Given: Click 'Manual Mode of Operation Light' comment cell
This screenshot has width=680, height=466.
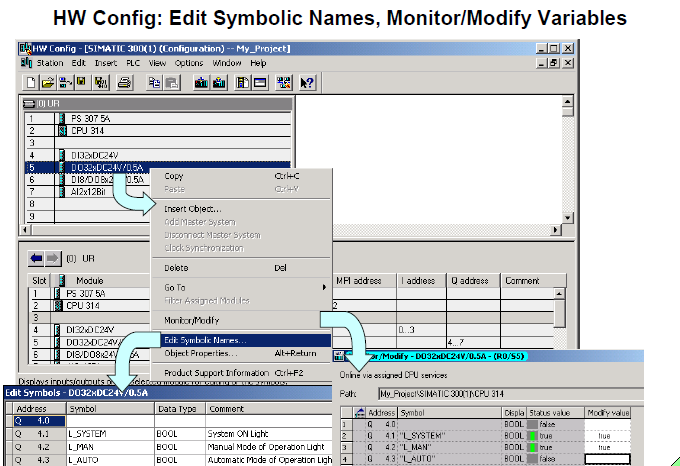Looking at the screenshot, I should (269, 447).
